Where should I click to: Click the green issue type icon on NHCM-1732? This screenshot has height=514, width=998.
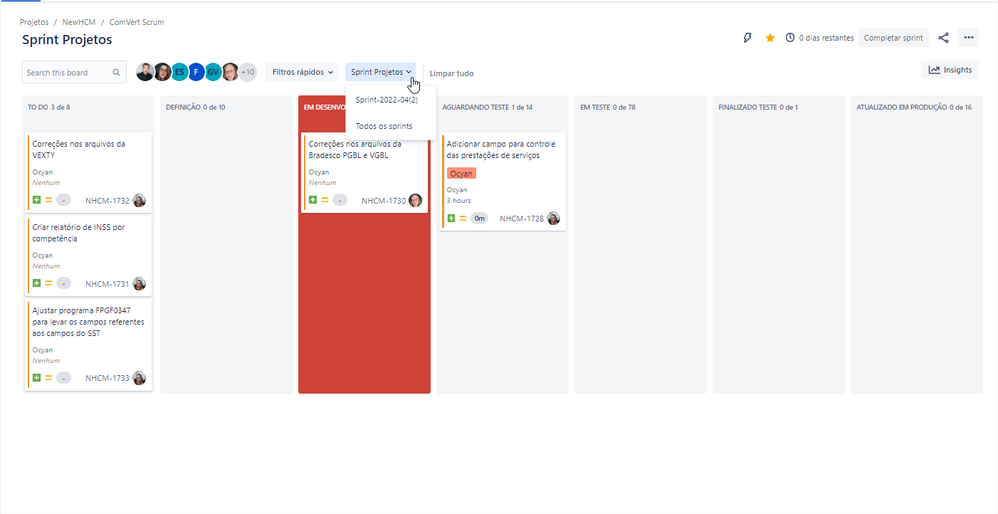pos(37,200)
